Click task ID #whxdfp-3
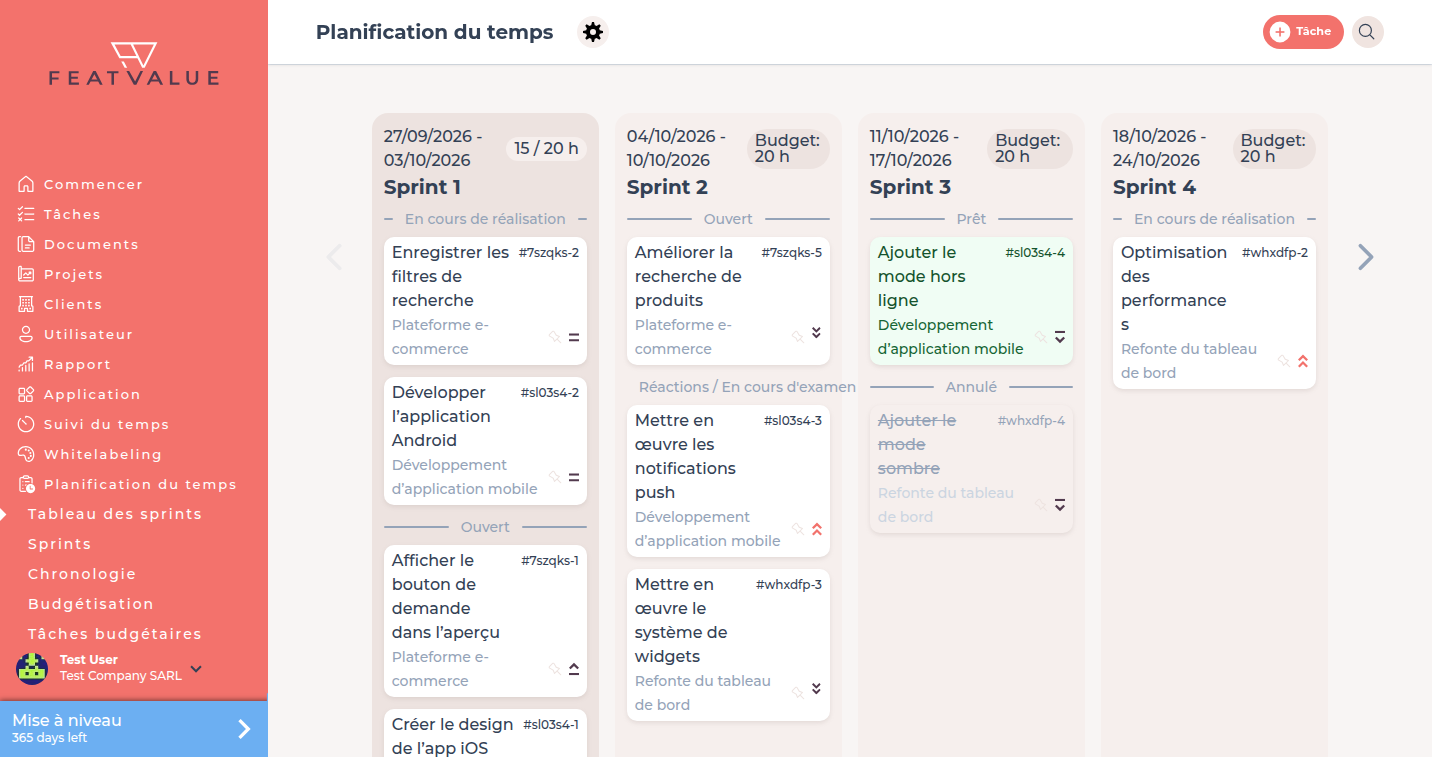Viewport: 1432px width, 757px height. [789, 585]
